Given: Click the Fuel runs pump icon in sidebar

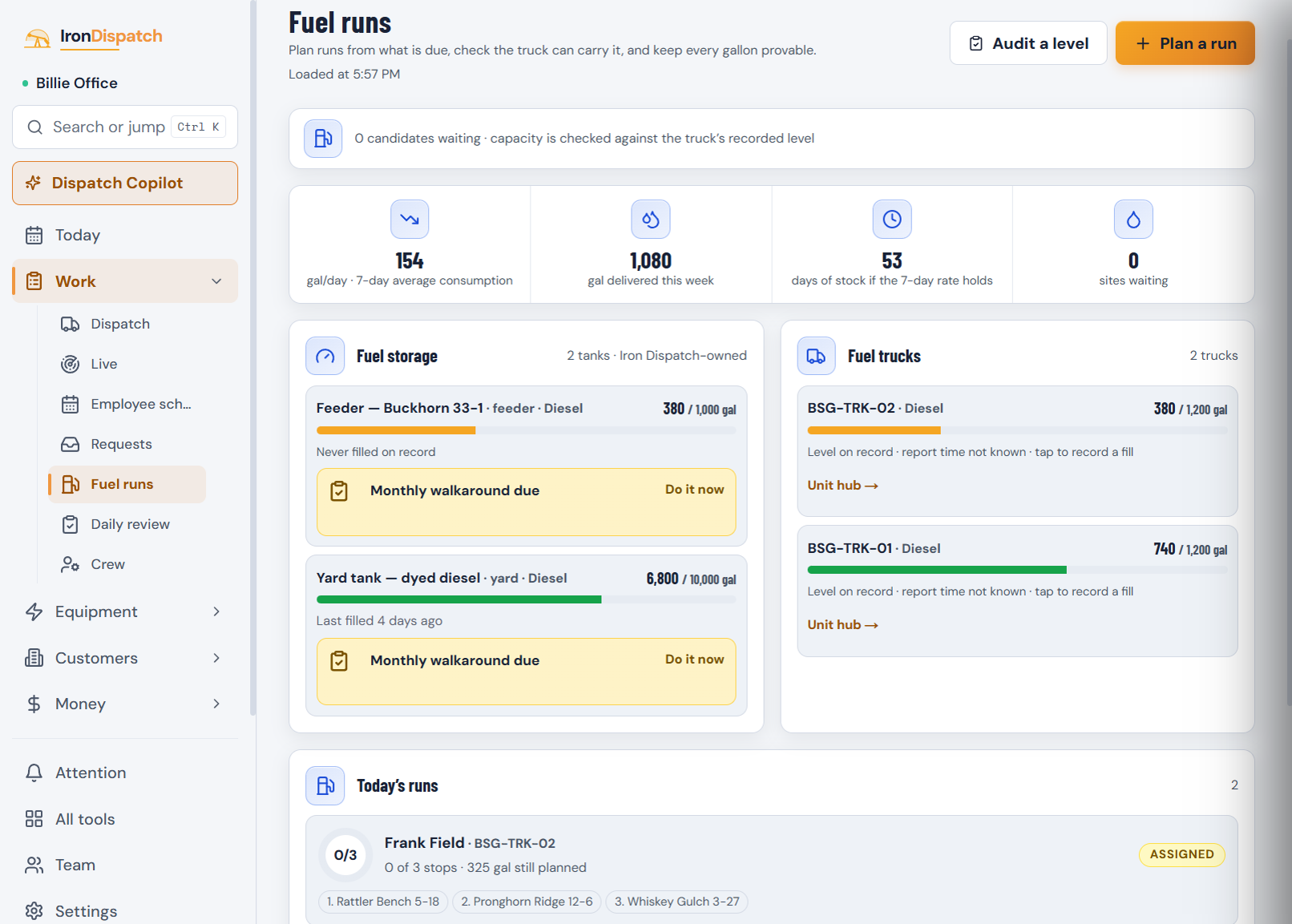Looking at the screenshot, I should pyautogui.click(x=71, y=484).
